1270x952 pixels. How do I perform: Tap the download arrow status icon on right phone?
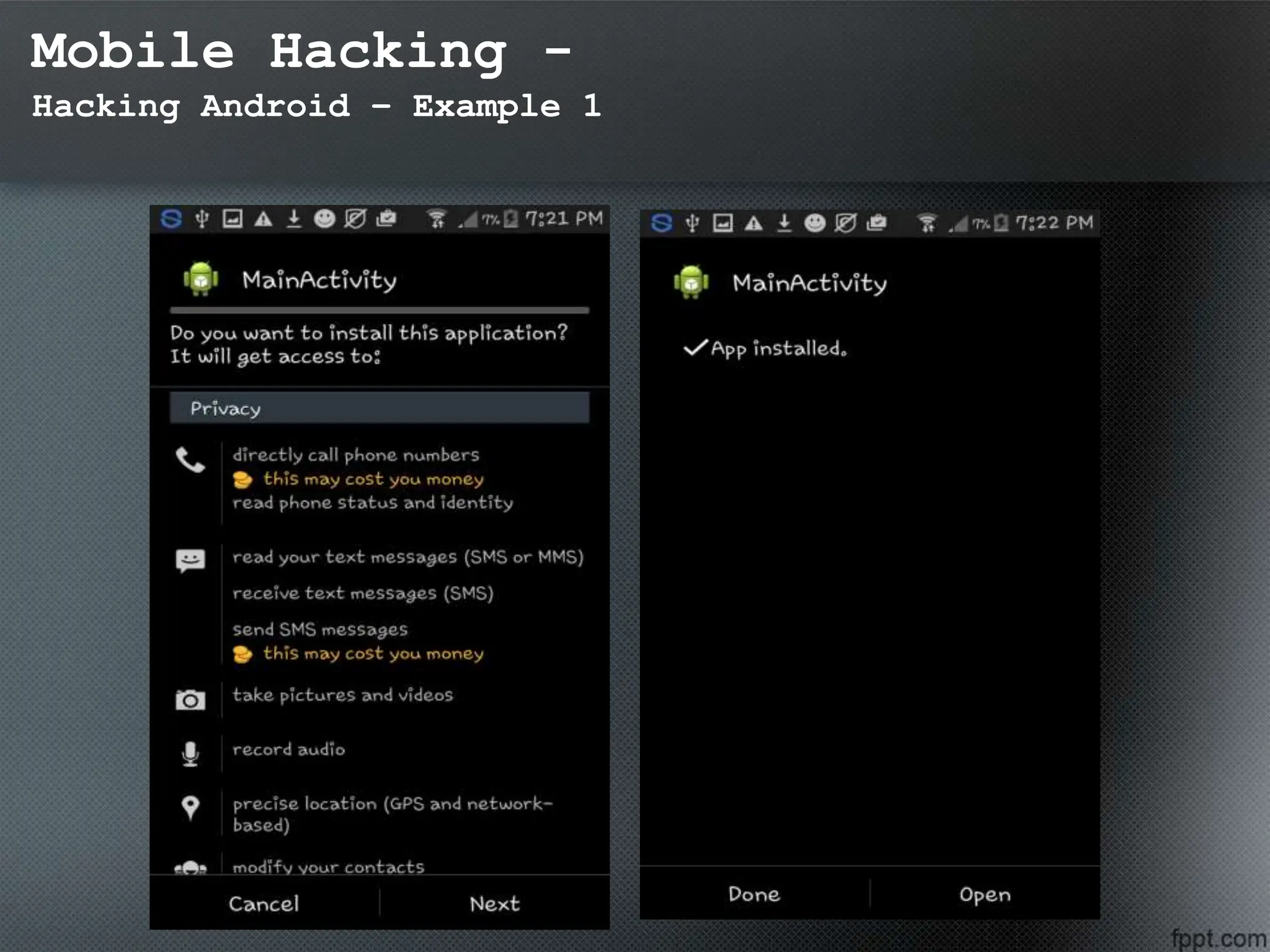point(784,223)
